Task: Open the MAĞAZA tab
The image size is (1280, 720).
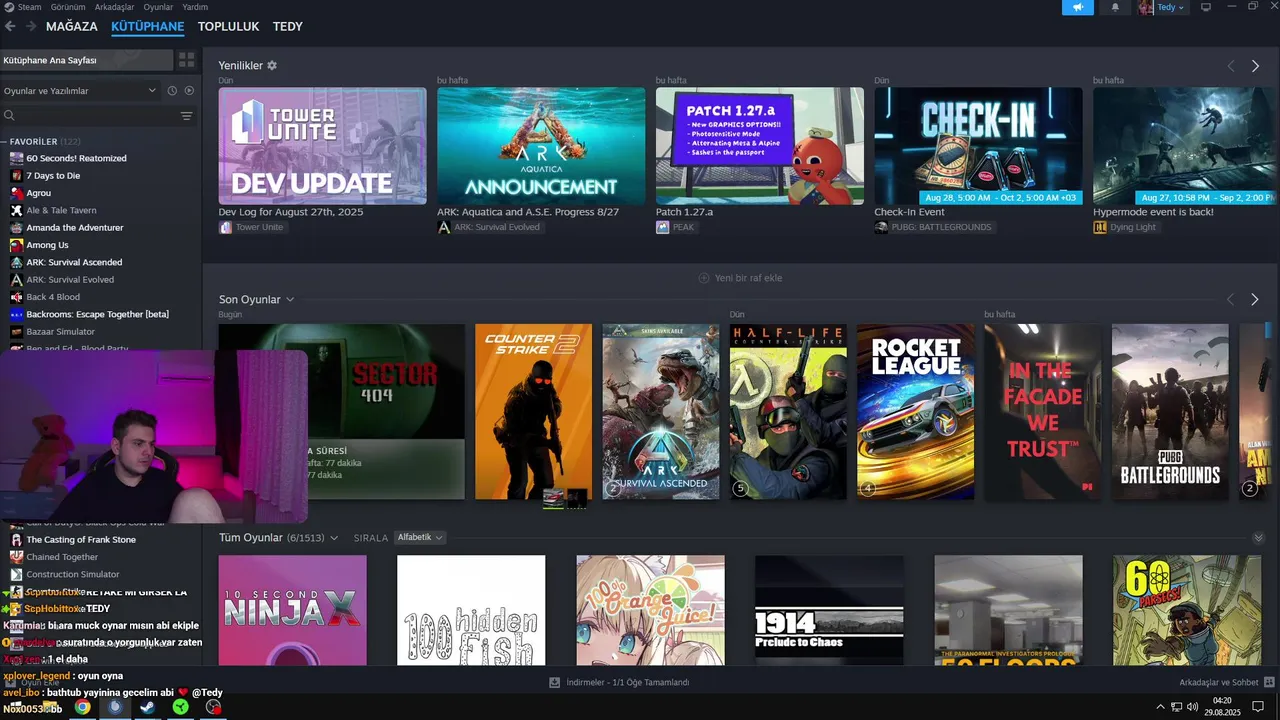Action: point(72,26)
